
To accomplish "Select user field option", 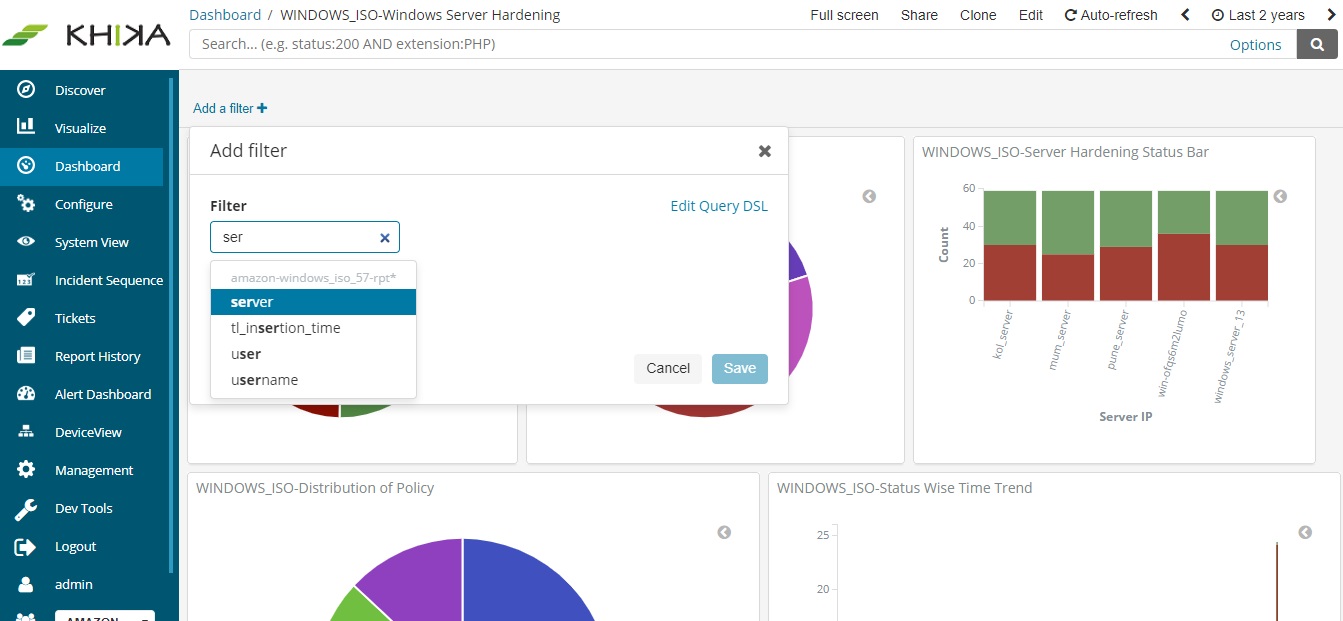I will [313, 354].
